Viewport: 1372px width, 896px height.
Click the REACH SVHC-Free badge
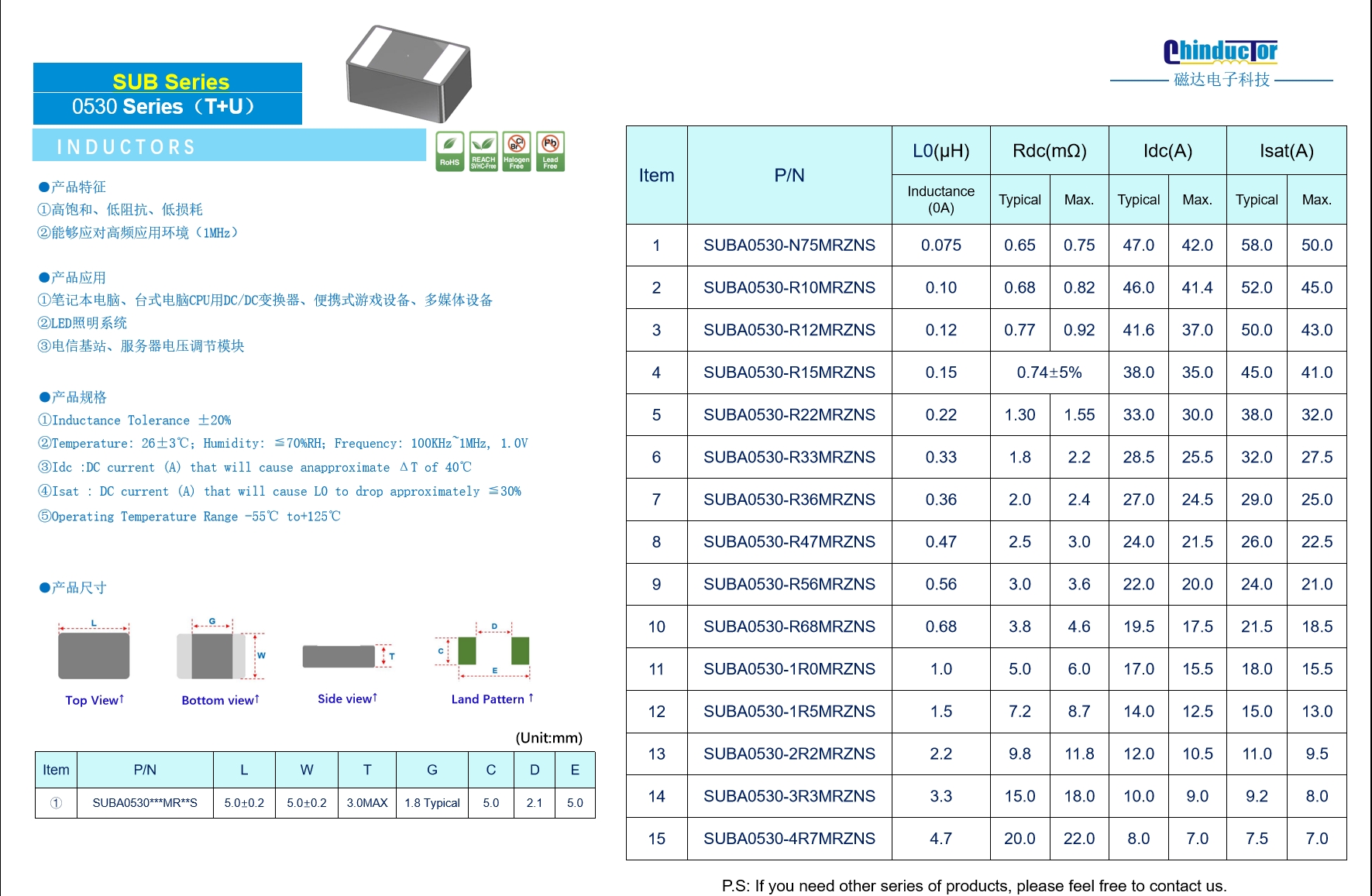[483, 151]
